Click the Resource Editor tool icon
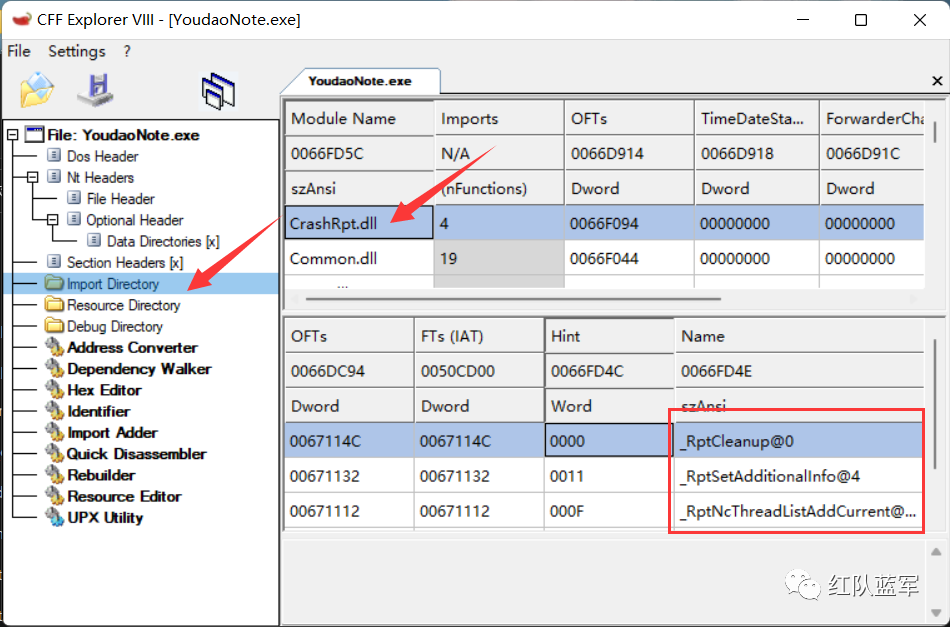The width and height of the screenshot is (950, 627). (55, 496)
